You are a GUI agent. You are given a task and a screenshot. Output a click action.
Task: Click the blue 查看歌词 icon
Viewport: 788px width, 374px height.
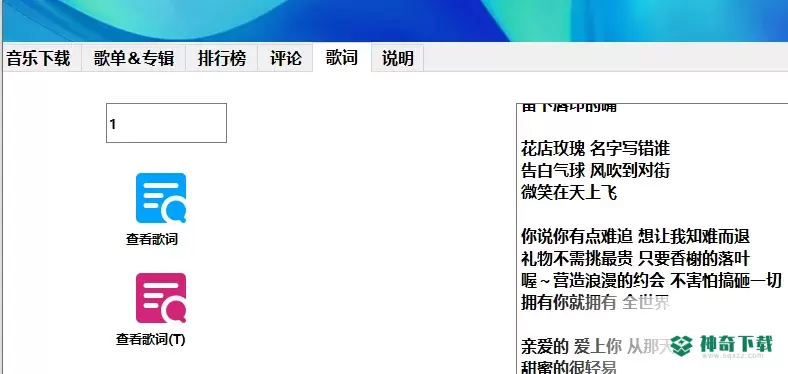tap(161, 198)
